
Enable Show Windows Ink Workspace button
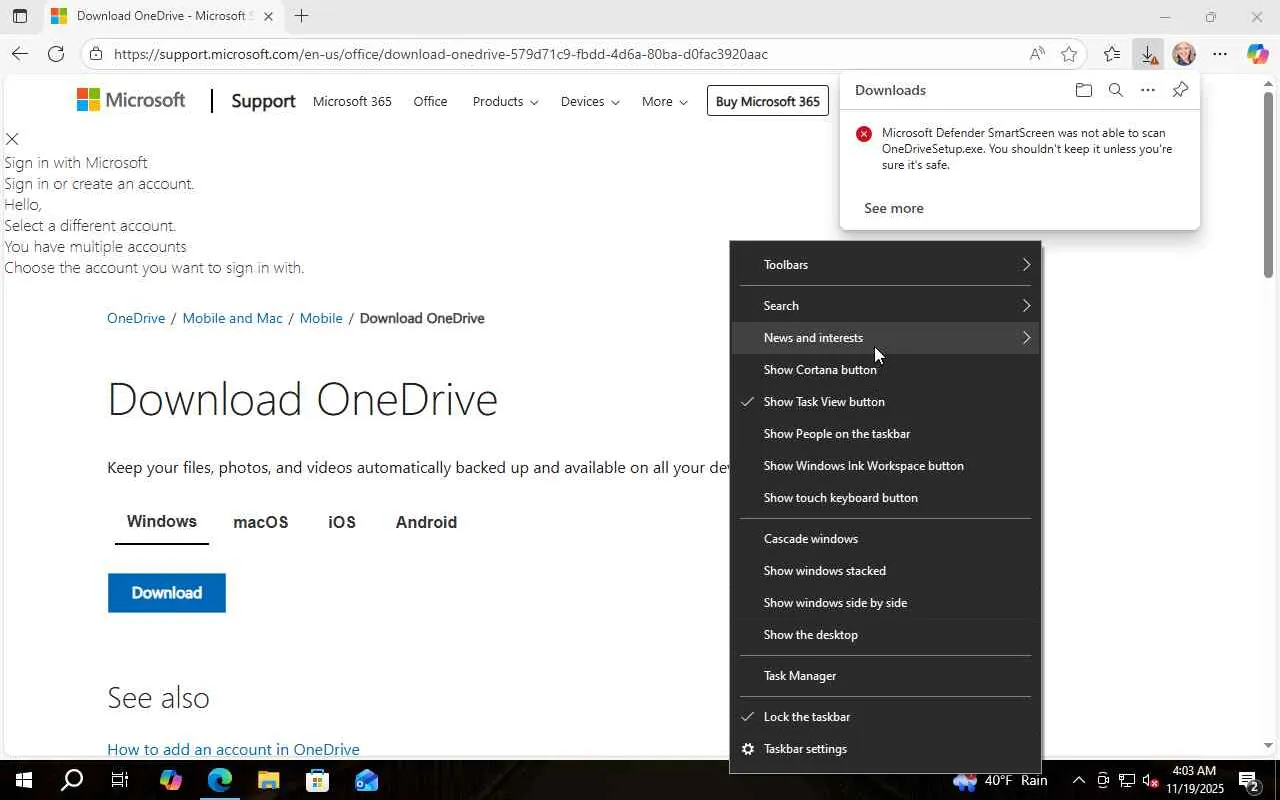click(886, 466)
